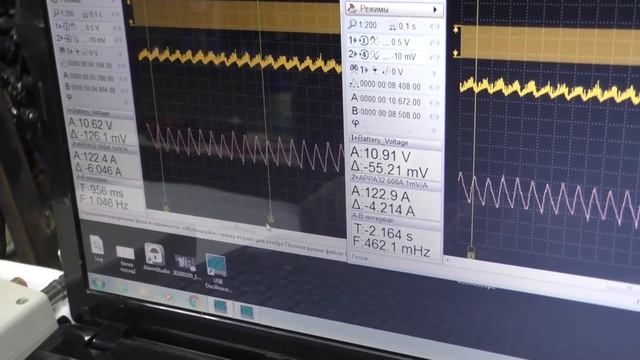640x360 pixels.
Task: Click the trigger sync icon in right window
Action: 354,70
